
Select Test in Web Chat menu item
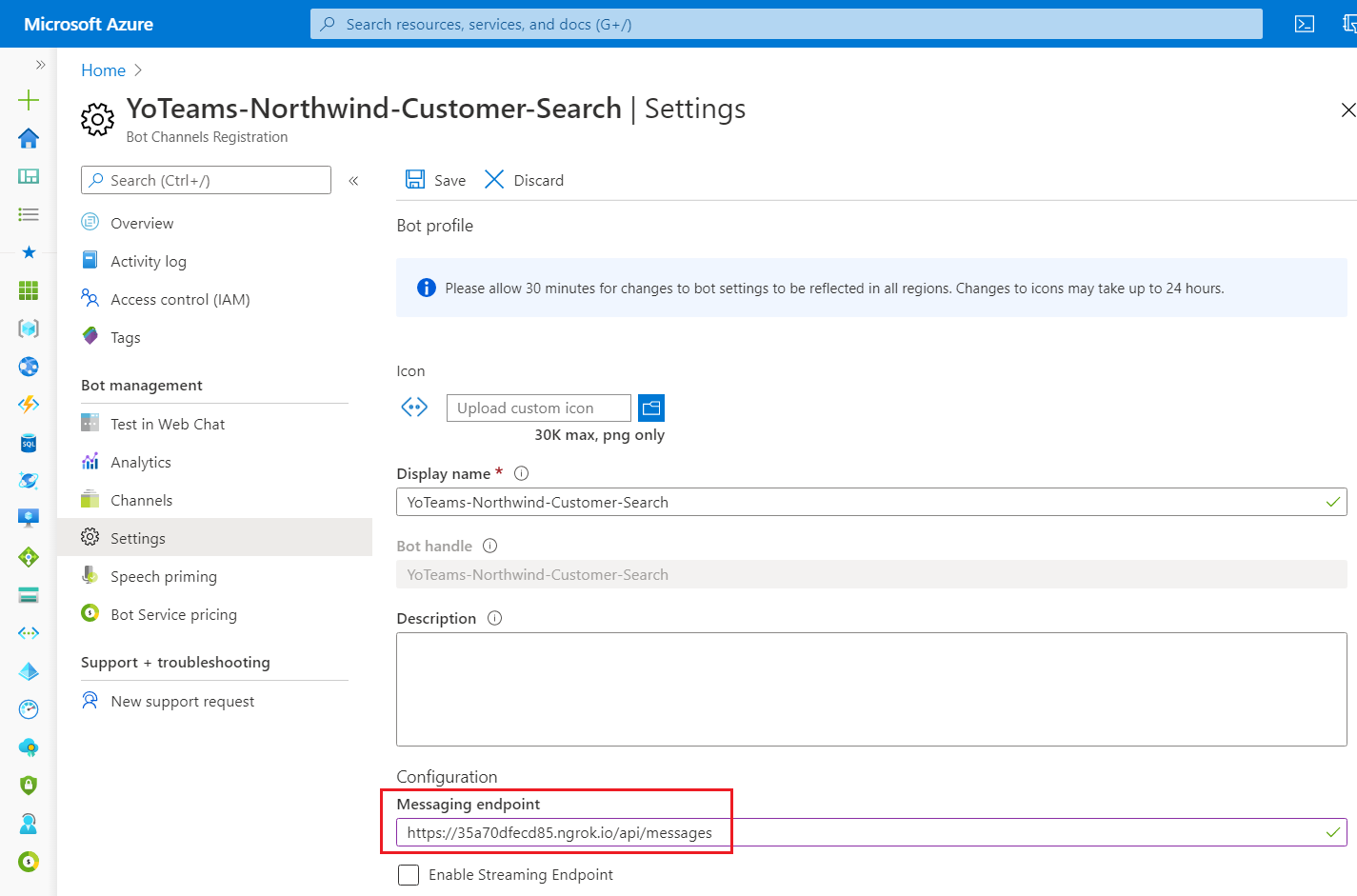click(x=168, y=424)
